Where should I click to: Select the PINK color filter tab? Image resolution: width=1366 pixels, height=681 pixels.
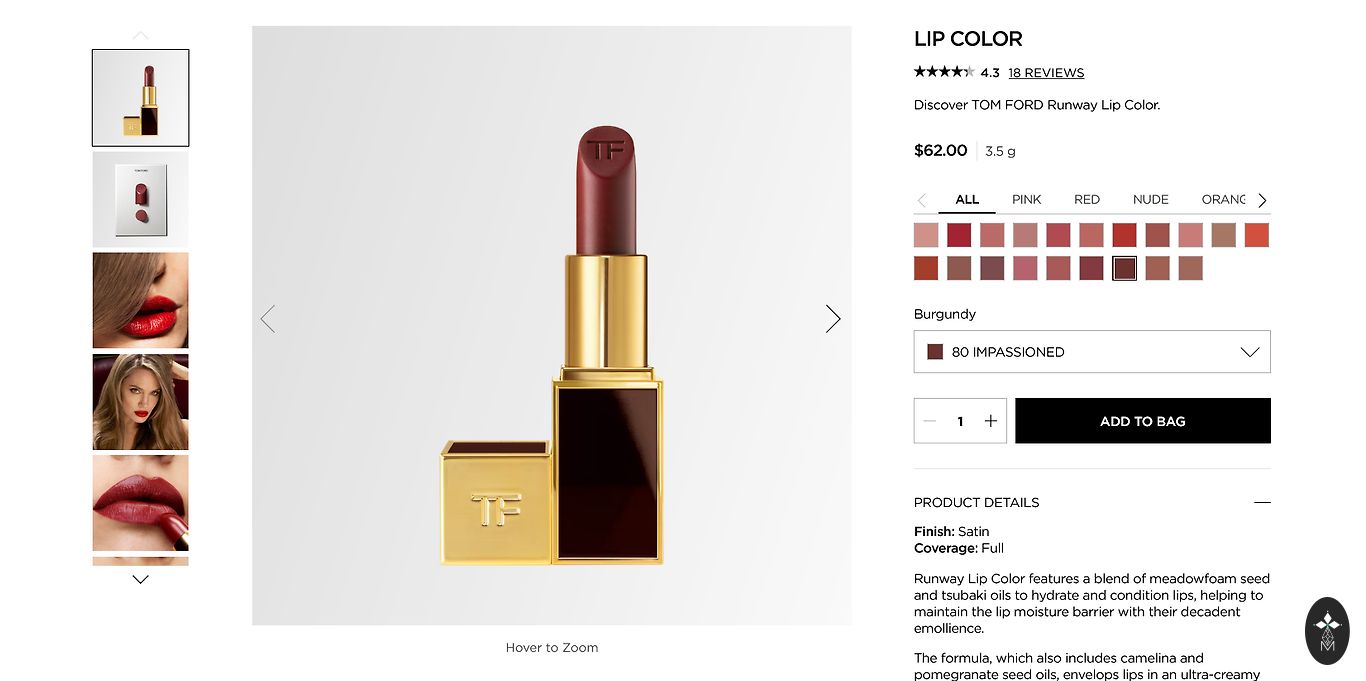pos(1026,199)
